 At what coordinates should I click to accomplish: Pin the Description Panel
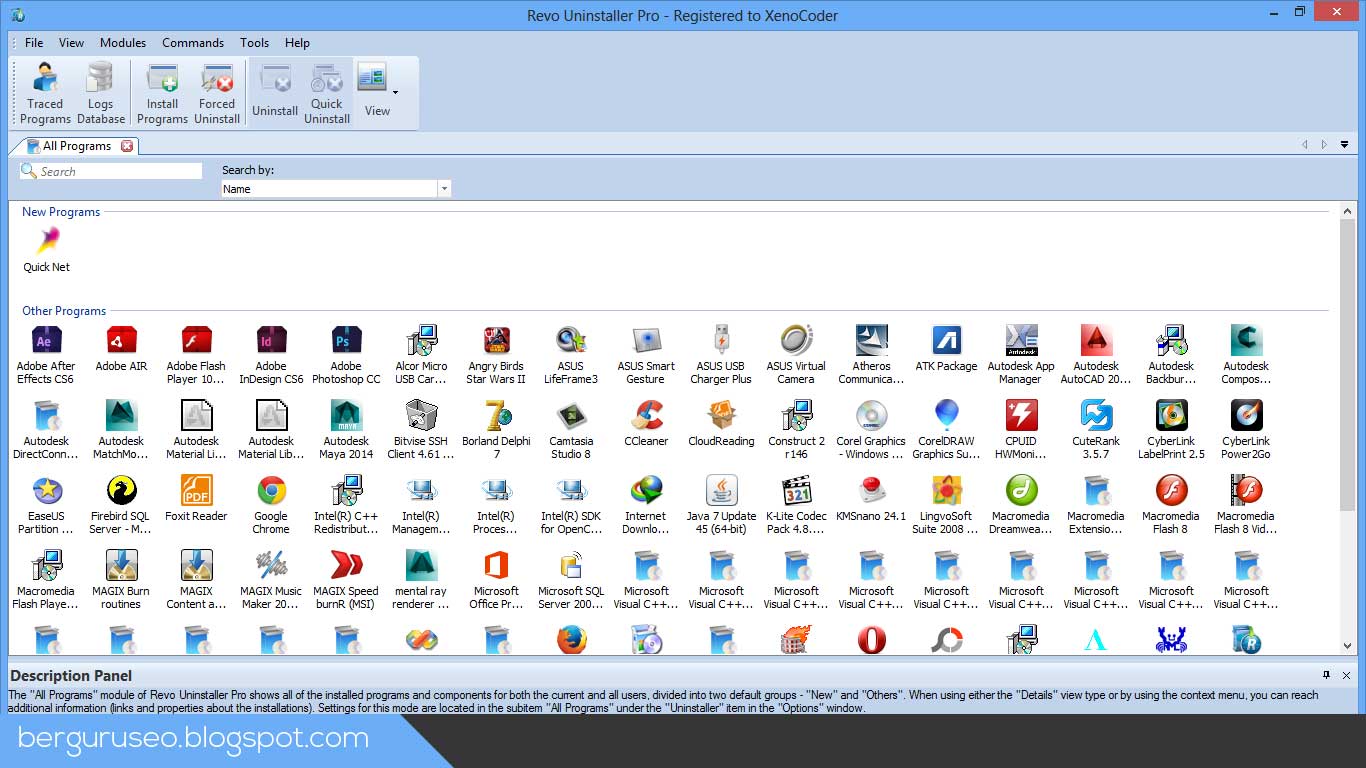tap(1327, 675)
